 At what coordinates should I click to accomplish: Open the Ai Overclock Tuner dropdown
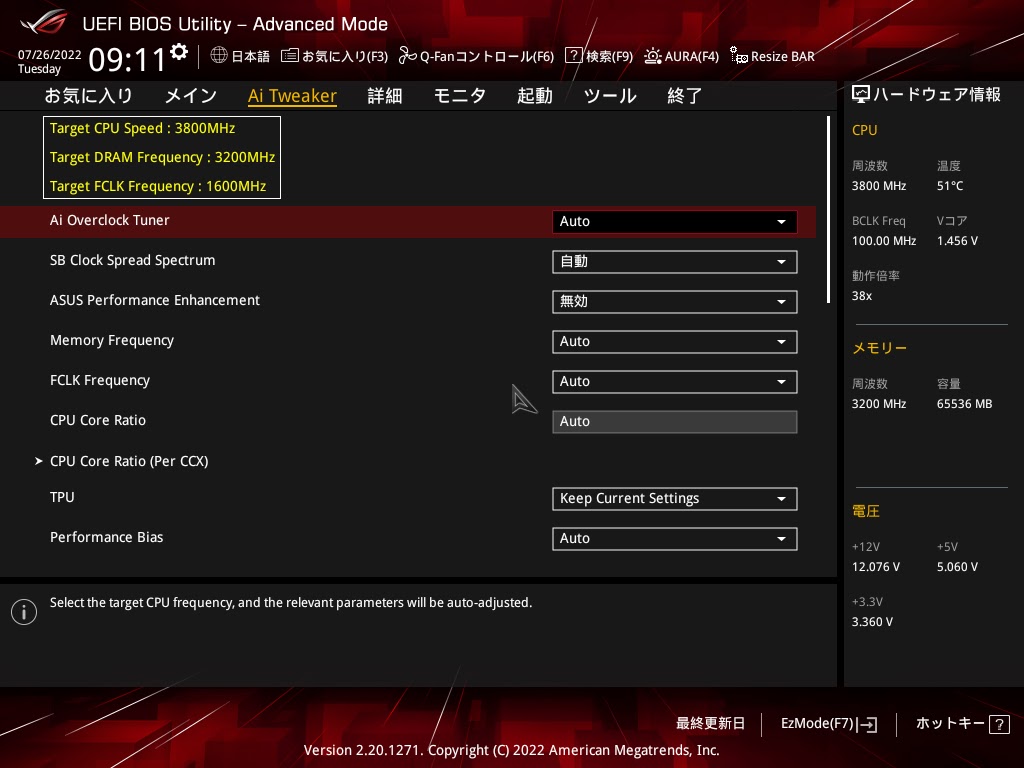tap(675, 221)
